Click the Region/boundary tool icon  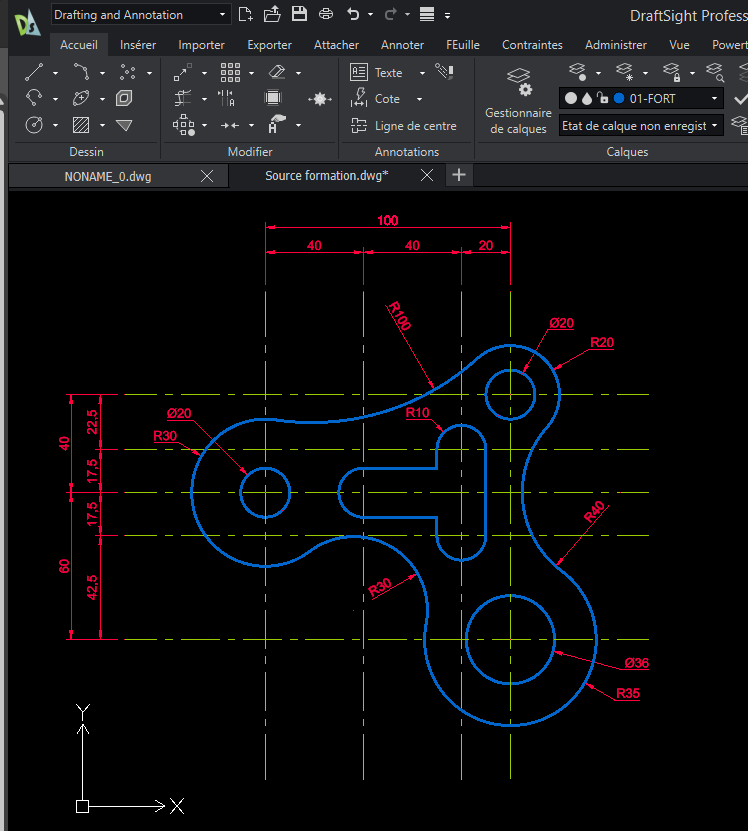(124, 98)
